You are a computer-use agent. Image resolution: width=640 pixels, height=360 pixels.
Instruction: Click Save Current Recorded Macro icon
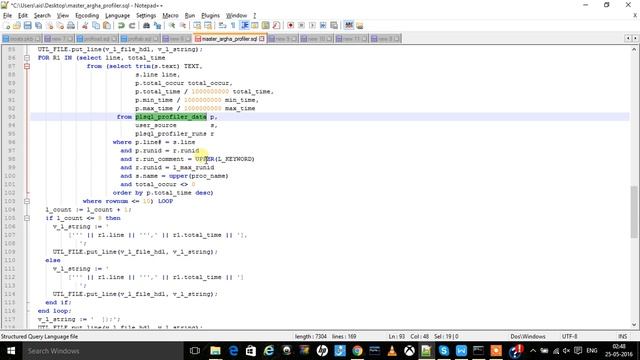(x=333, y=25)
